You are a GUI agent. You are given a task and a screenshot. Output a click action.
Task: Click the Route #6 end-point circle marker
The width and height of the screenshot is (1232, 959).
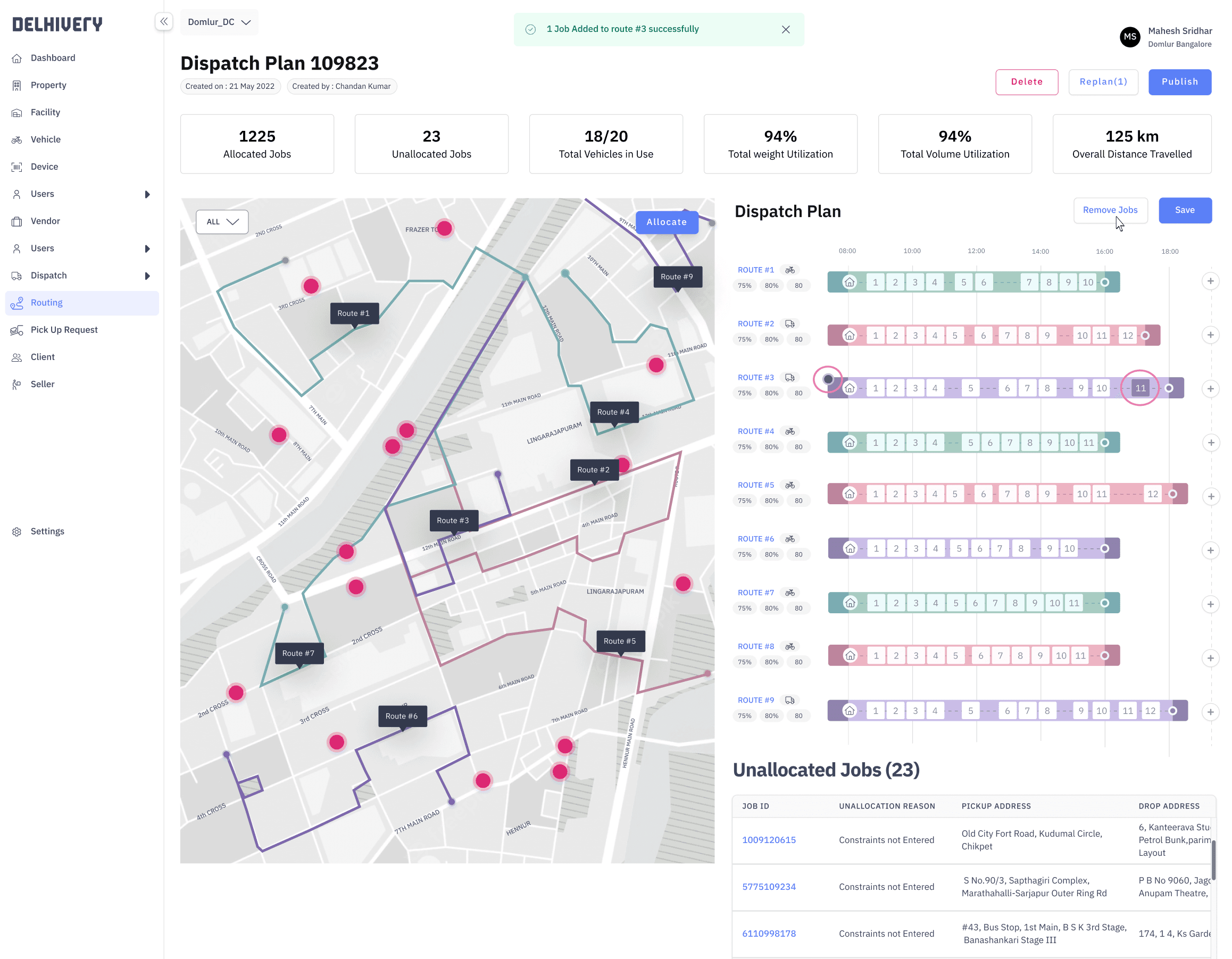[x=1104, y=548]
